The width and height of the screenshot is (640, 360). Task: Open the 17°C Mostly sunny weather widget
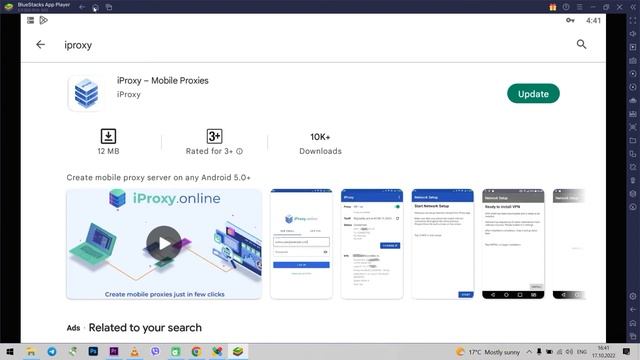click(488, 351)
